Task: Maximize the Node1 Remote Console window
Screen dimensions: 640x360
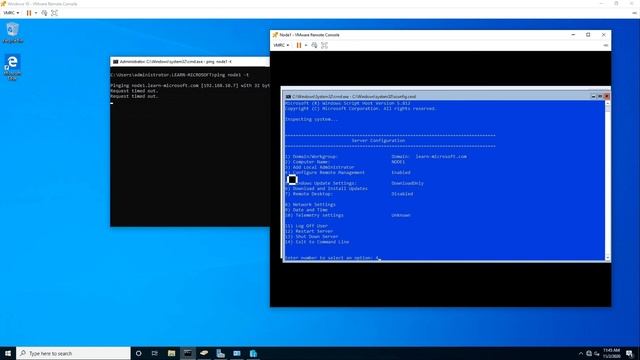Action: click(x=588, y=35)
